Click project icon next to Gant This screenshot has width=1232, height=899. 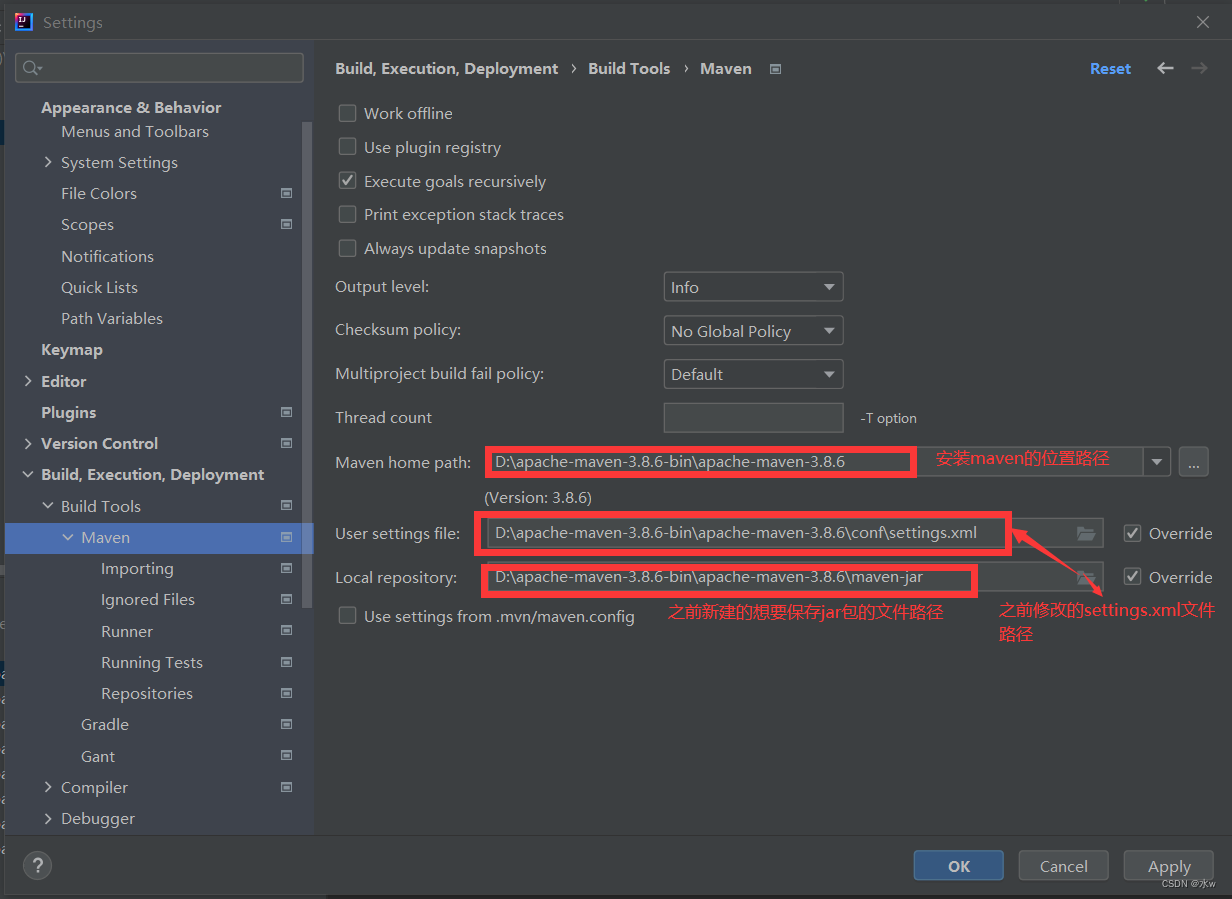point(287,756)
